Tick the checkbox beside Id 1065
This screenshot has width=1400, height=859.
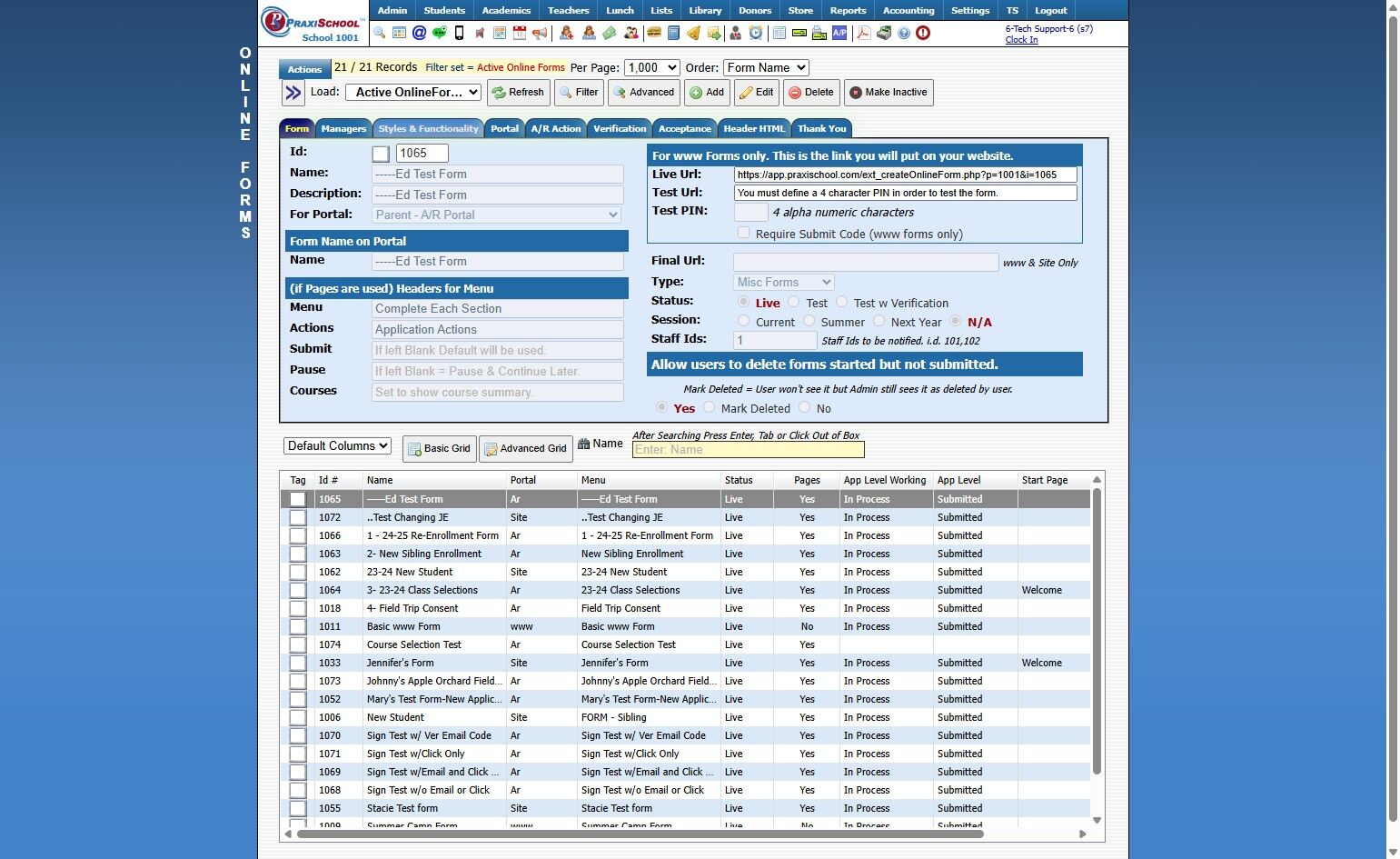[381, 155]
